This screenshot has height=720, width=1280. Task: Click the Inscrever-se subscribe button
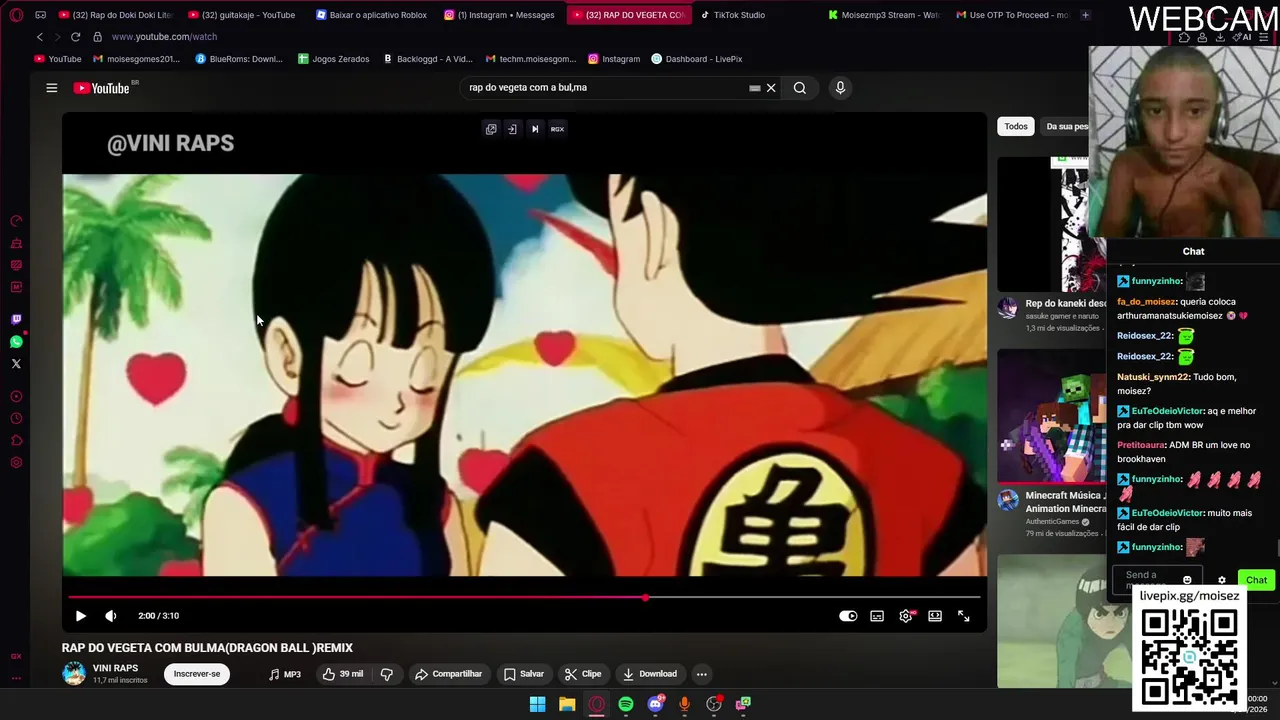click(x=197, y=674)
